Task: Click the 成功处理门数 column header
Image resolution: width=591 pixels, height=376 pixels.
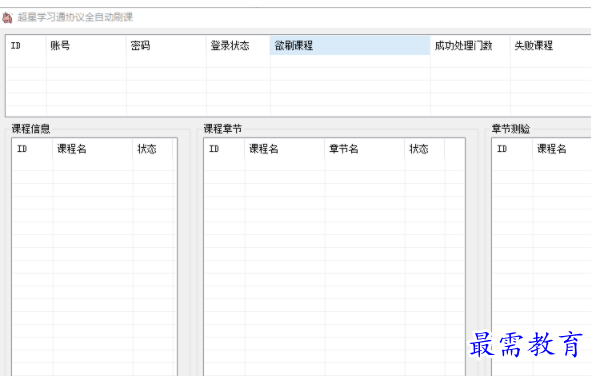Action: (x=470, y=46)
